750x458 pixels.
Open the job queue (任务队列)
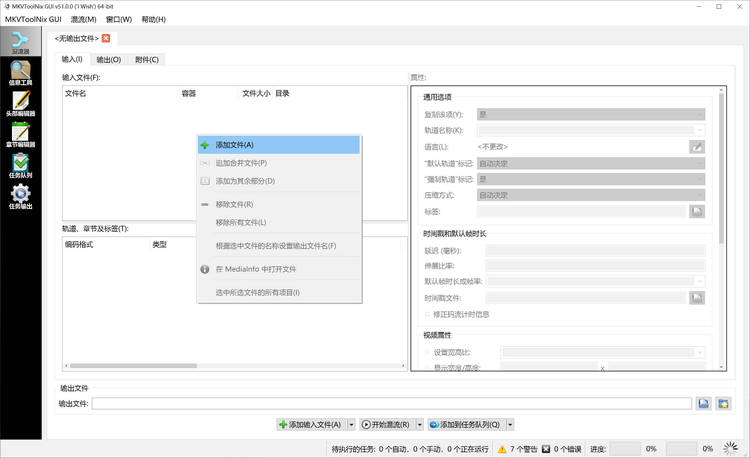pyautogui.click(x=21, y=166)
